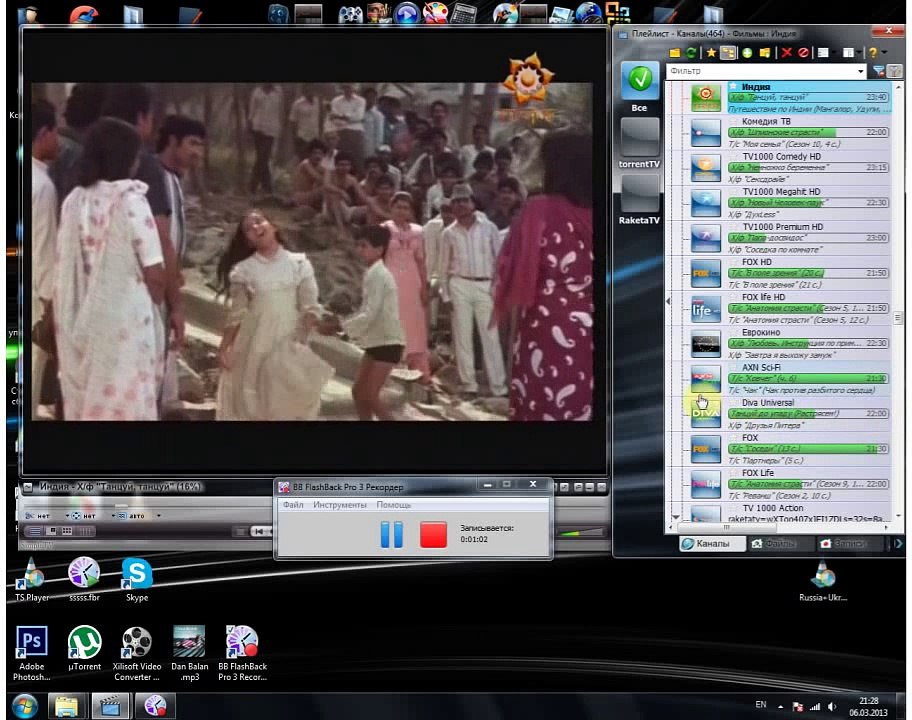Pause recording in BB FlashBack recorder
This screenshot has height=720, width=912.
tap(391, 534)
